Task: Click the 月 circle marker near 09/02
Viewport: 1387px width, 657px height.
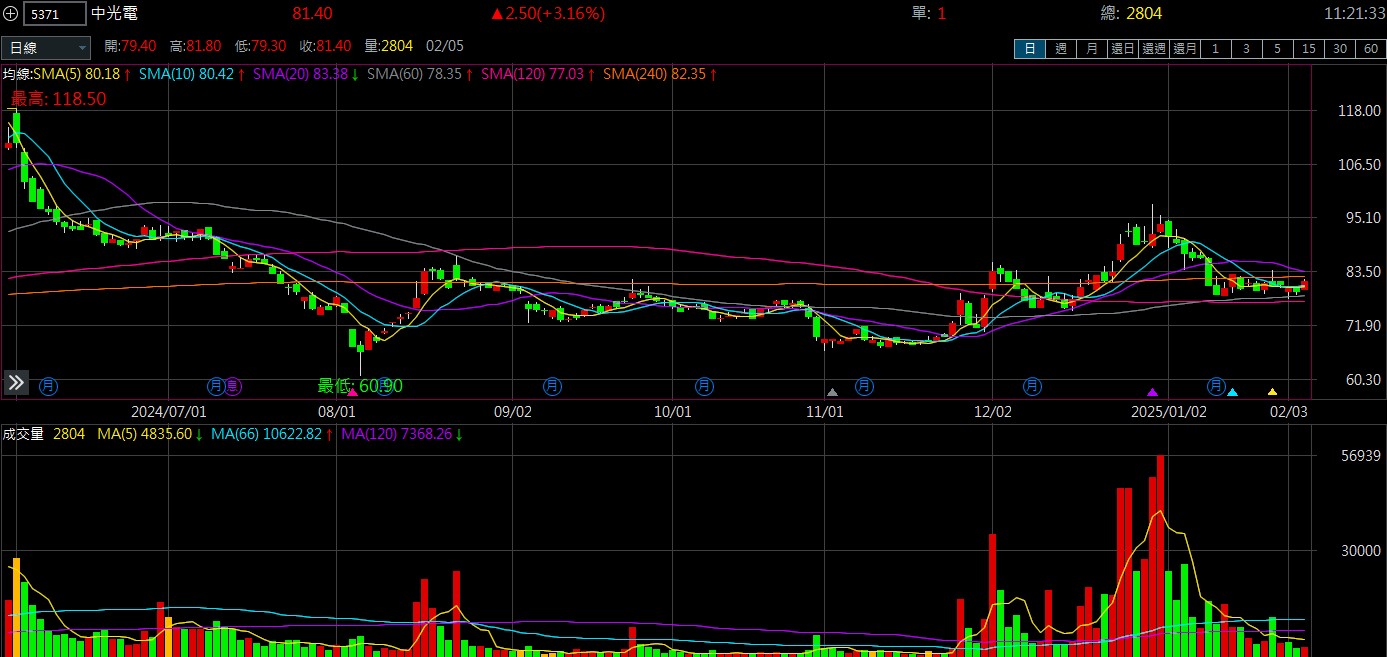Action: (x=552, y=385)
